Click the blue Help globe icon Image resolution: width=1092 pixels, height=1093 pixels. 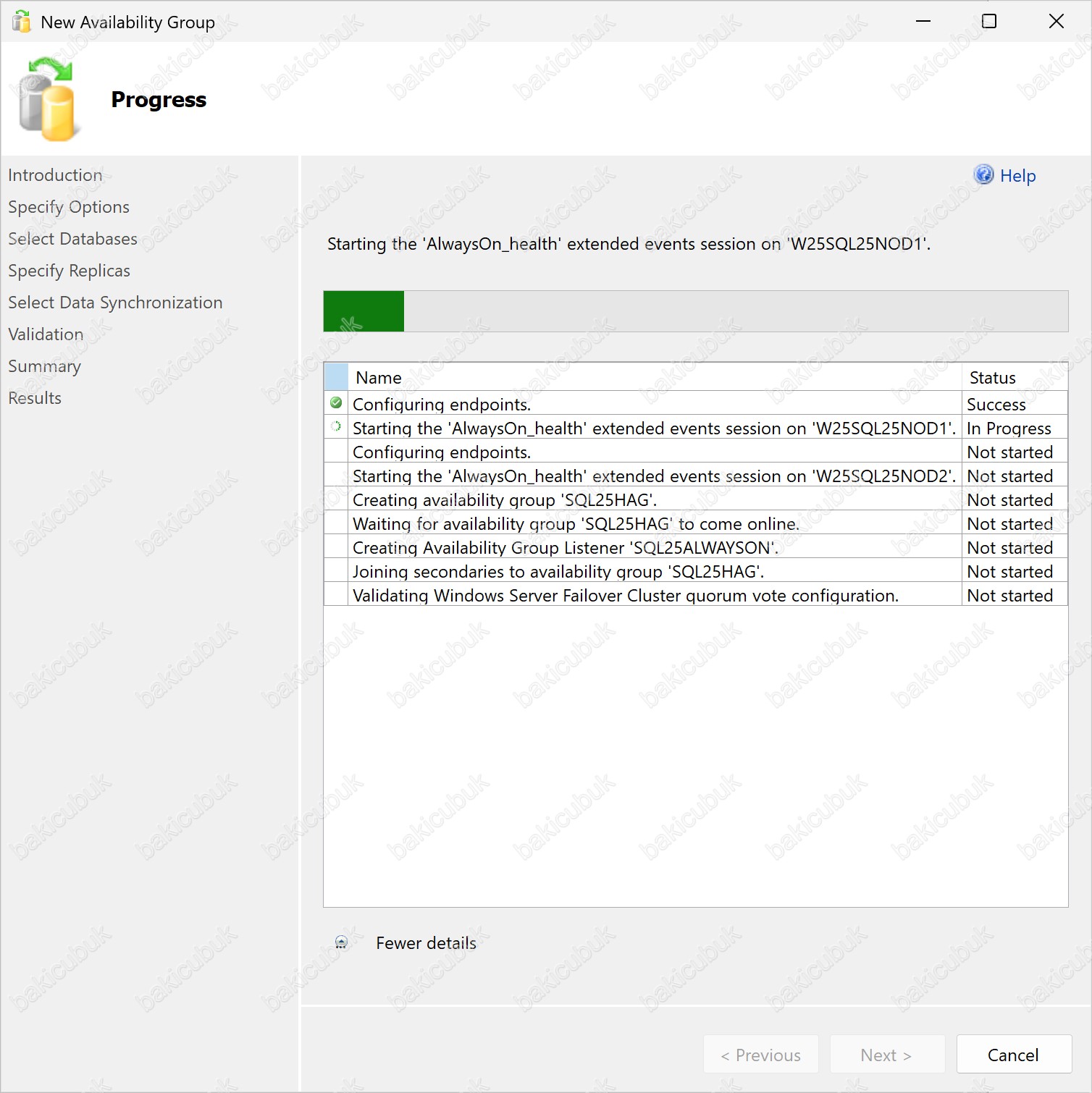tap(983, 175)
